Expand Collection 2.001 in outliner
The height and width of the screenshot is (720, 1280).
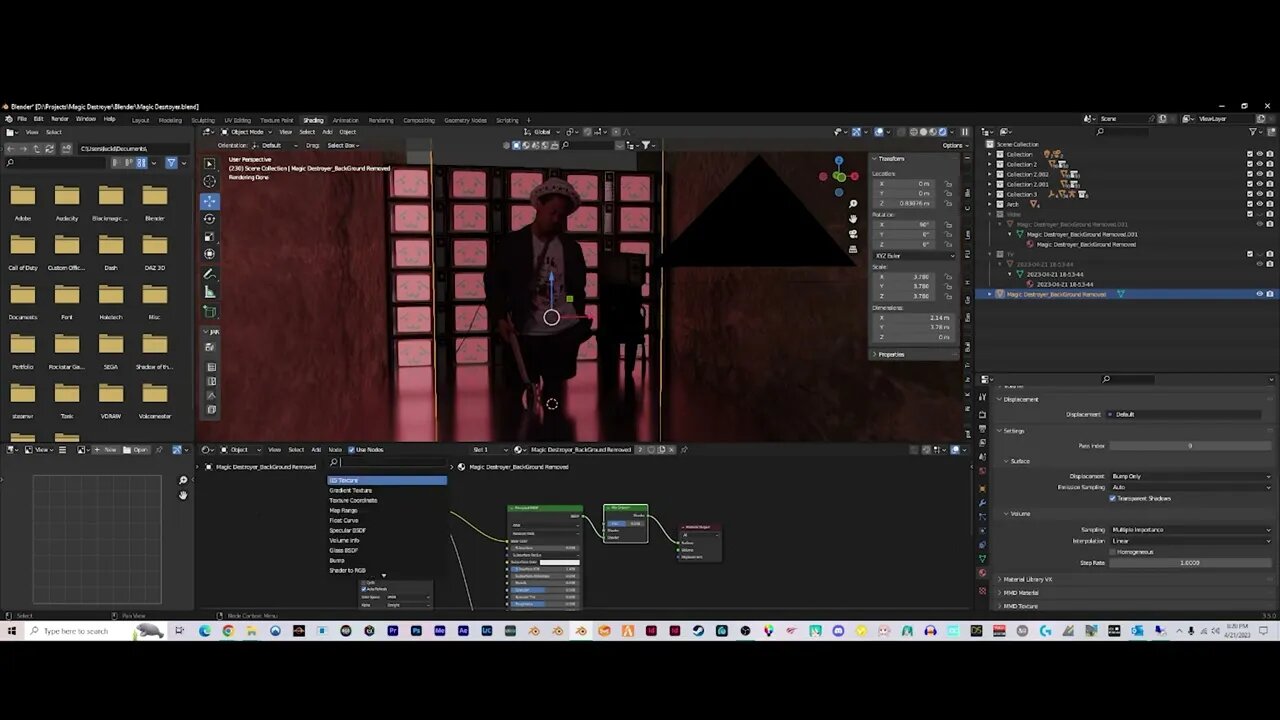(991, 184)
